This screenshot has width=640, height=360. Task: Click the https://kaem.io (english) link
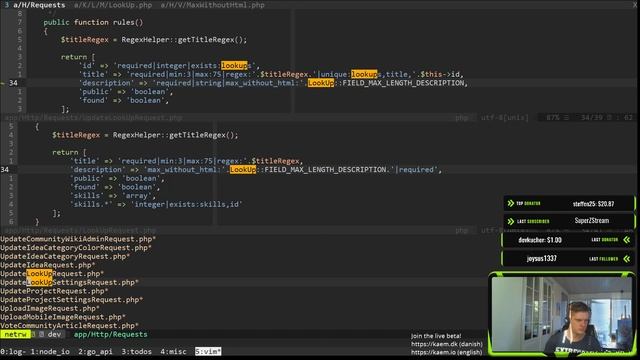pos(447,352)
